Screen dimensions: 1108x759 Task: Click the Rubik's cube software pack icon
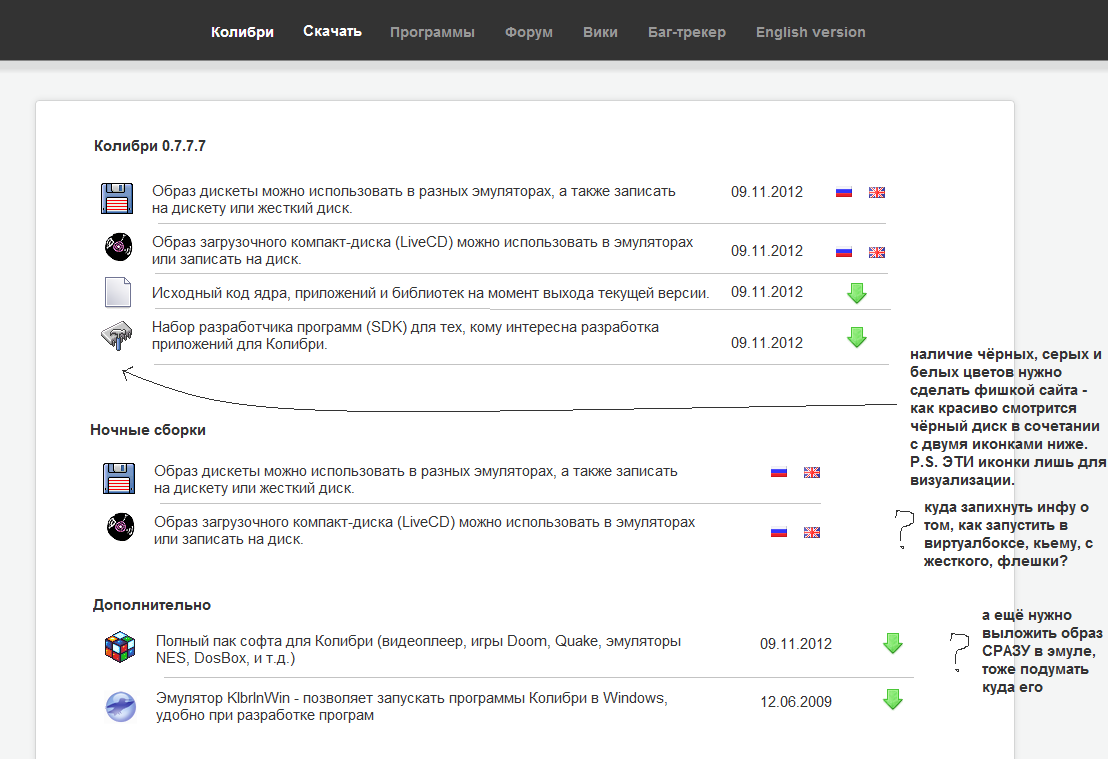[x=120, y=647]
